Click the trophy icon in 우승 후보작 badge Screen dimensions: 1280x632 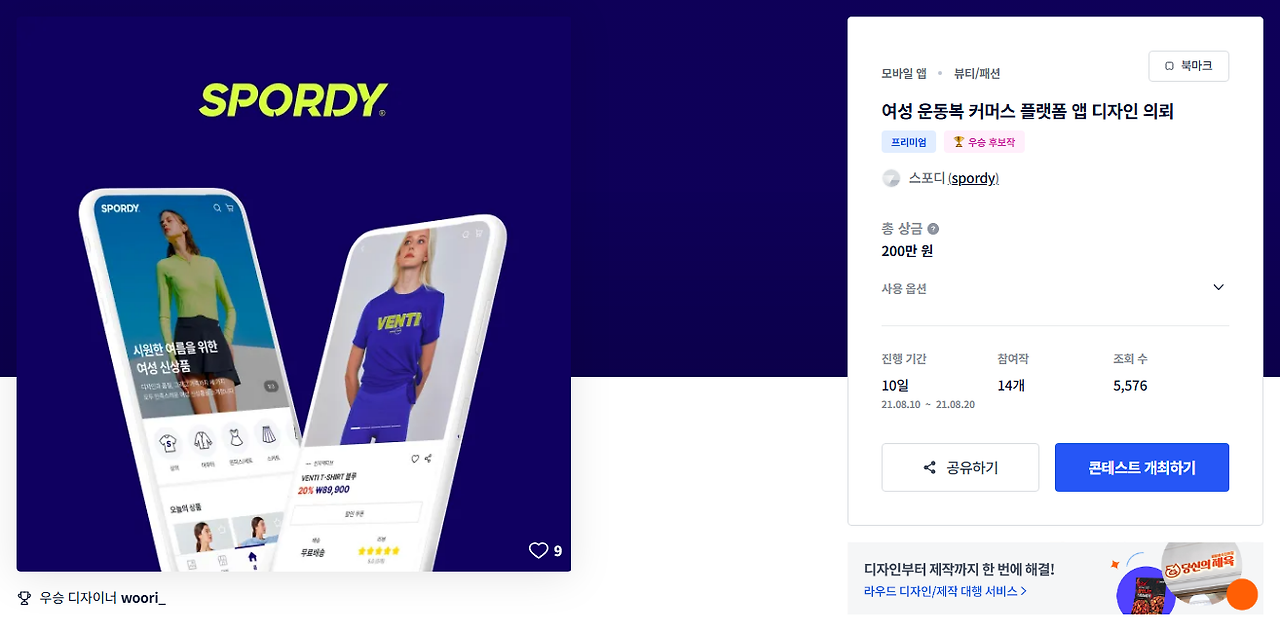point(958,142)
